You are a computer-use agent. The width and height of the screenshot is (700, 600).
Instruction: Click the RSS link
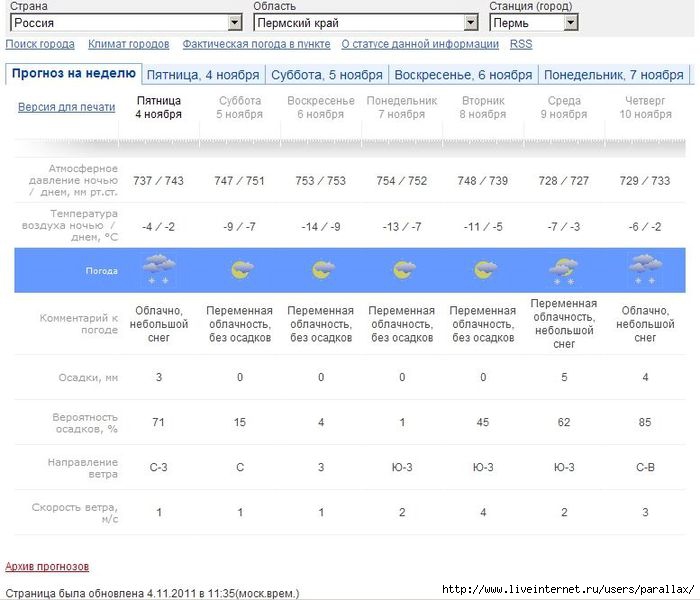point(521,44)
